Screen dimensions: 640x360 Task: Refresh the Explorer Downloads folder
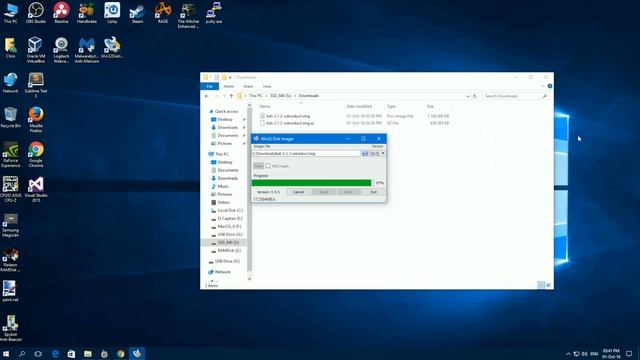[475, 96]
